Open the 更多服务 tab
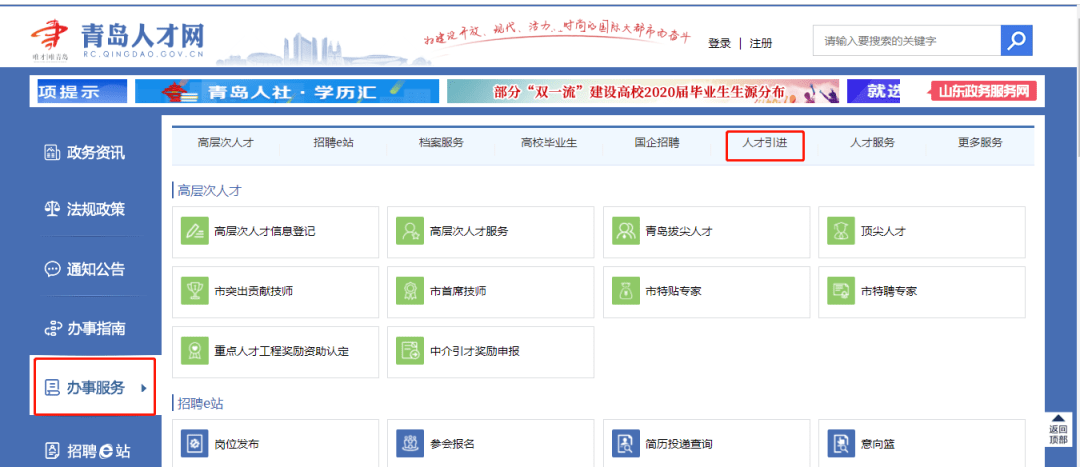Screen dimensions: 1080x467 coord(978,143)
